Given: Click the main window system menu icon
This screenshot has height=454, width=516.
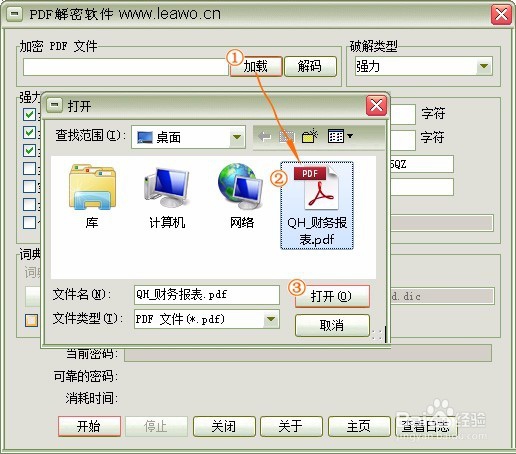Looking at the screenshot, I should point(14,14).
